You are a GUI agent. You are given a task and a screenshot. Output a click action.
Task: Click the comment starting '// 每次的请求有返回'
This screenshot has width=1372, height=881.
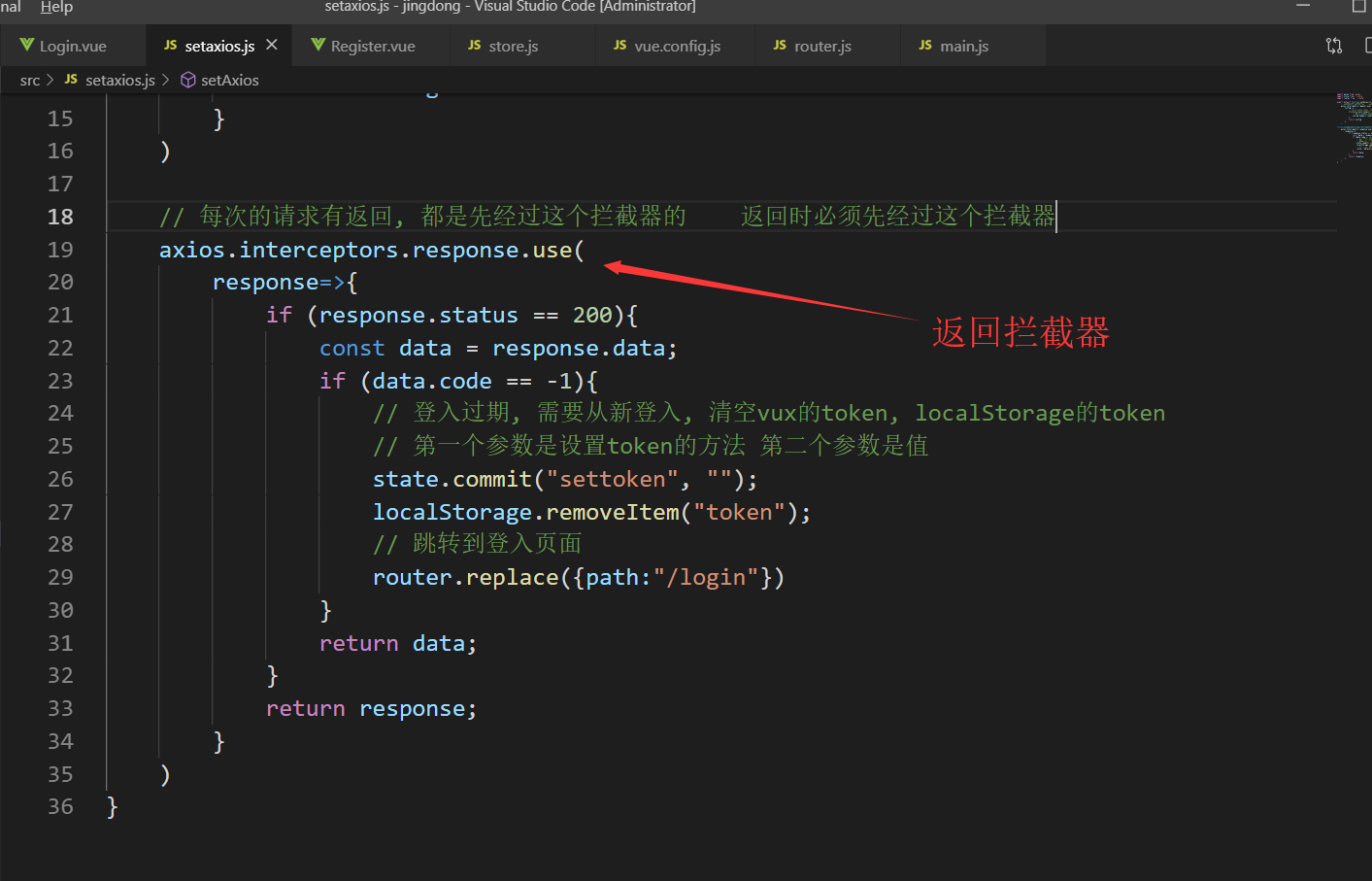click(607, 216)
